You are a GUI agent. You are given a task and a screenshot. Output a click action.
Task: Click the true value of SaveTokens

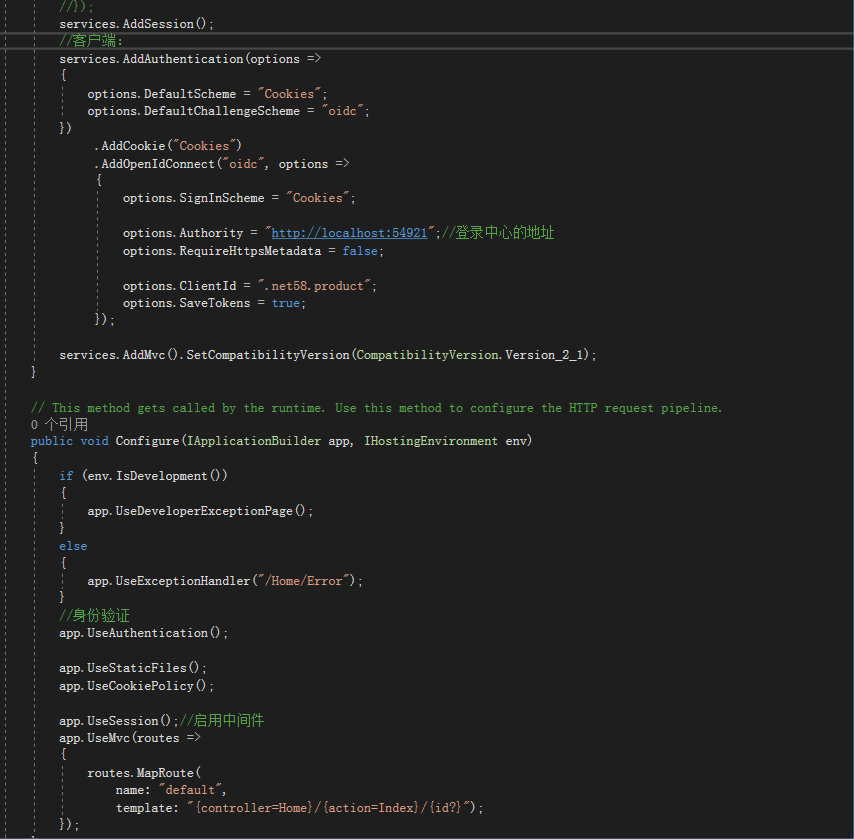click(287, 303)
